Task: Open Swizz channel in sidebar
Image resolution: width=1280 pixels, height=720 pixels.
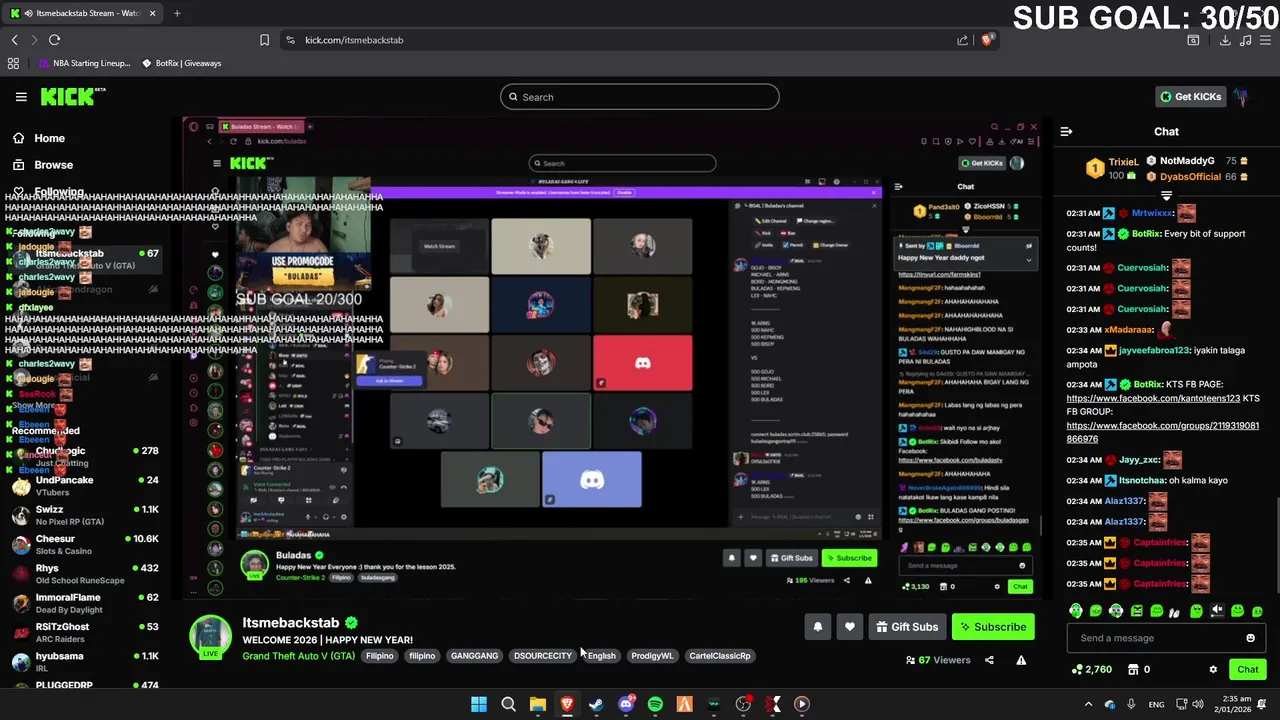Action: click(84, 515)
